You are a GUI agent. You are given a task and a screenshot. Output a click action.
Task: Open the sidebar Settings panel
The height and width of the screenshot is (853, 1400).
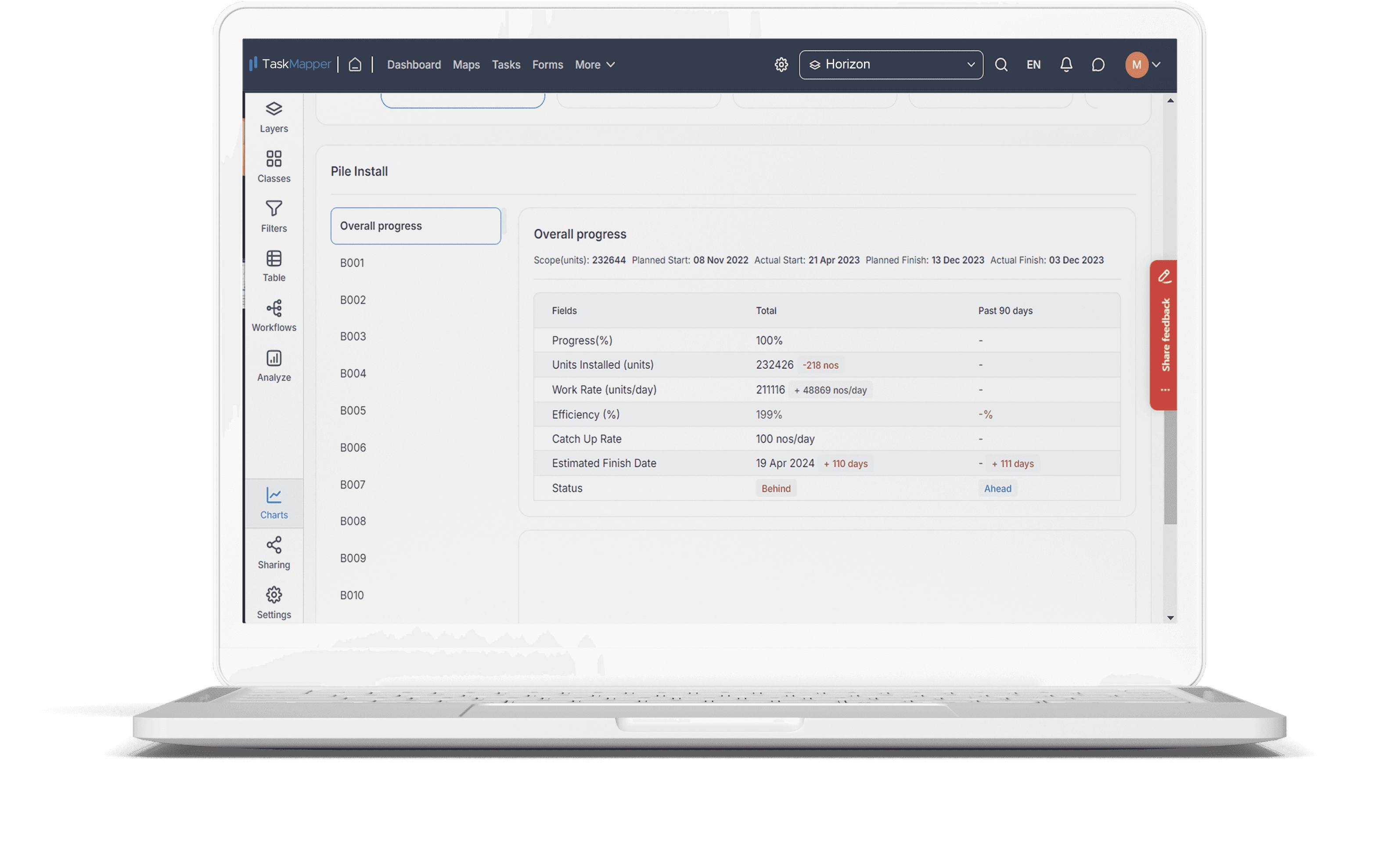tap(274, 604)
